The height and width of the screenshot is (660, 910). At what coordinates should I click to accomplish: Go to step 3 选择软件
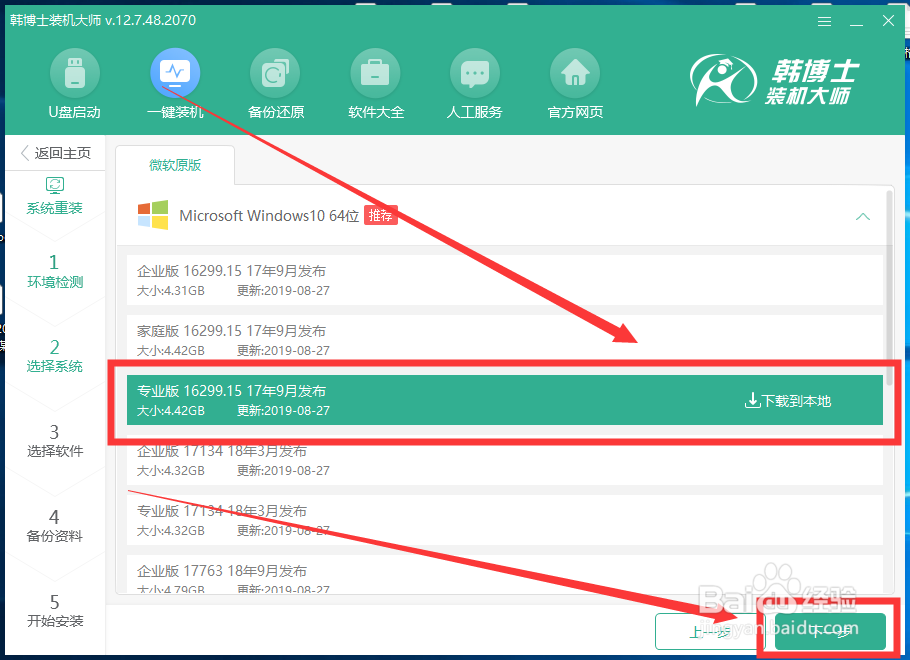(x=55, y=441)
